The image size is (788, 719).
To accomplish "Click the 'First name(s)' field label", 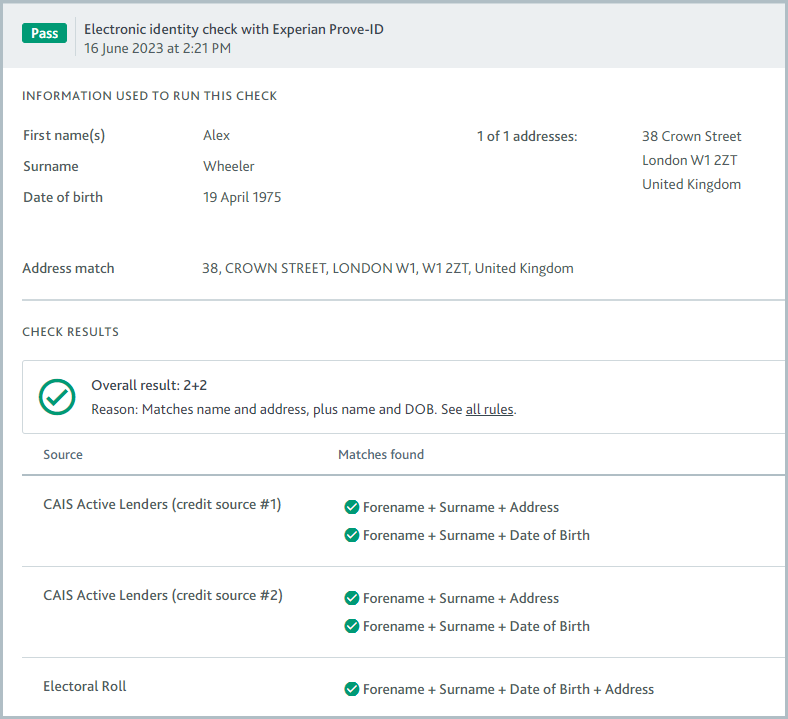I will coord(64,136).
